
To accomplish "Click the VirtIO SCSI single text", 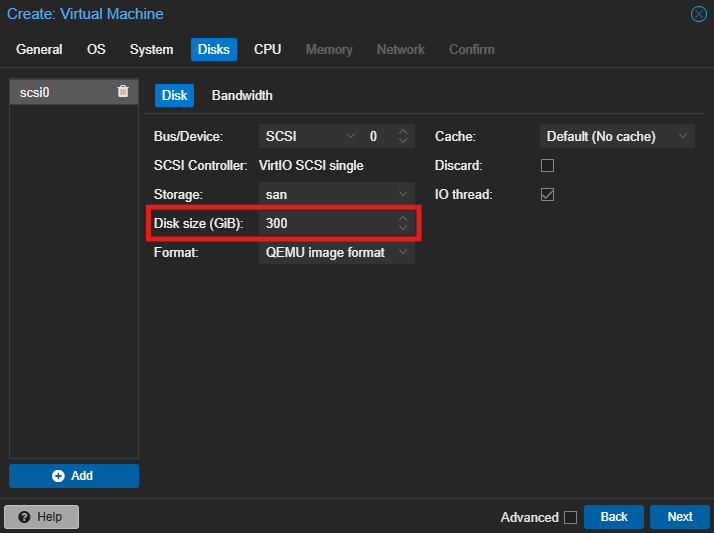I will pos(311,165).
